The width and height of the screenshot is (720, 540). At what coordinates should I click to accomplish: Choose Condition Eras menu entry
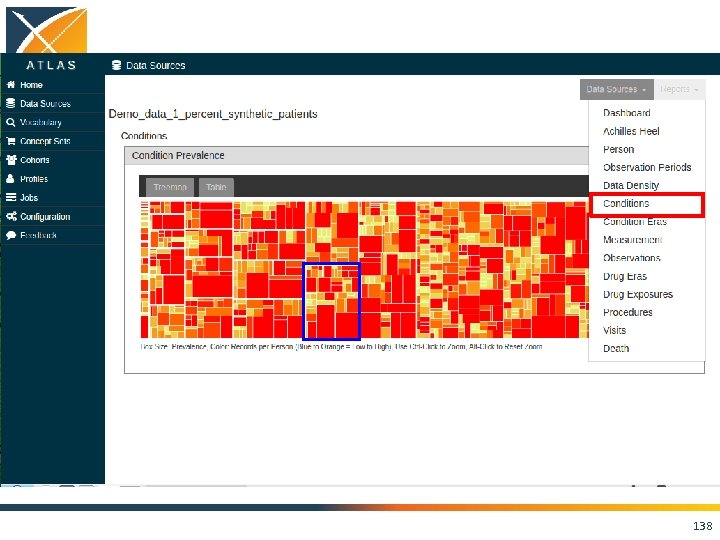pyautogui.click(x=635, y=222)
